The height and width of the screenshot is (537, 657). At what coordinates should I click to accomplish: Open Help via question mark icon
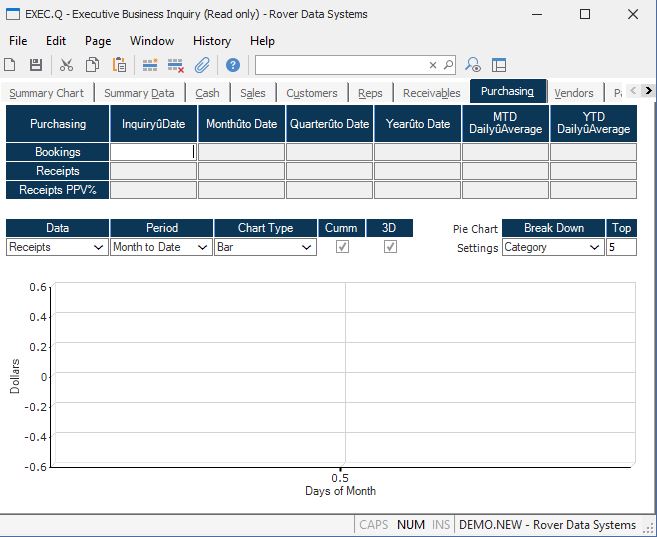(x=233, y=65)
